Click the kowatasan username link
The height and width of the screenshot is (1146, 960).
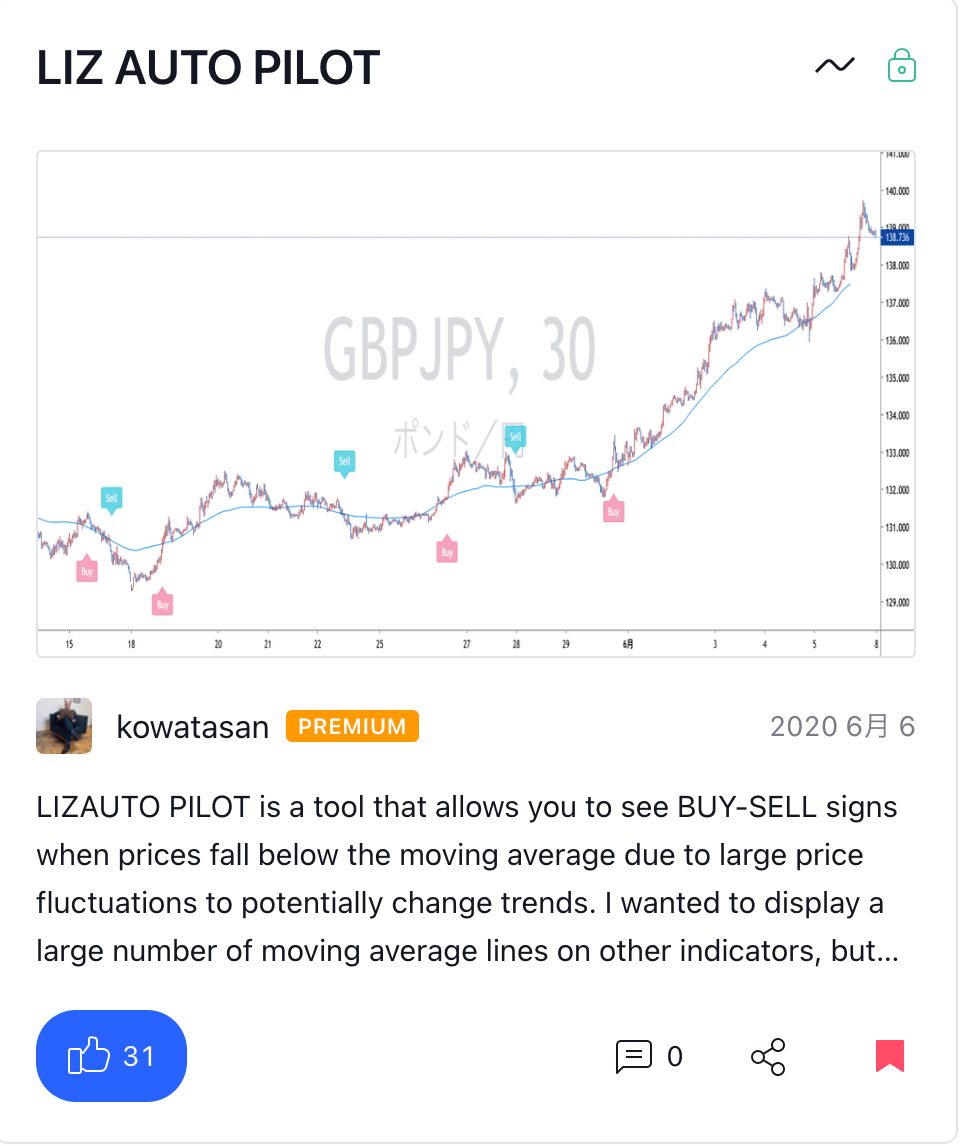[x=193, y=727]
